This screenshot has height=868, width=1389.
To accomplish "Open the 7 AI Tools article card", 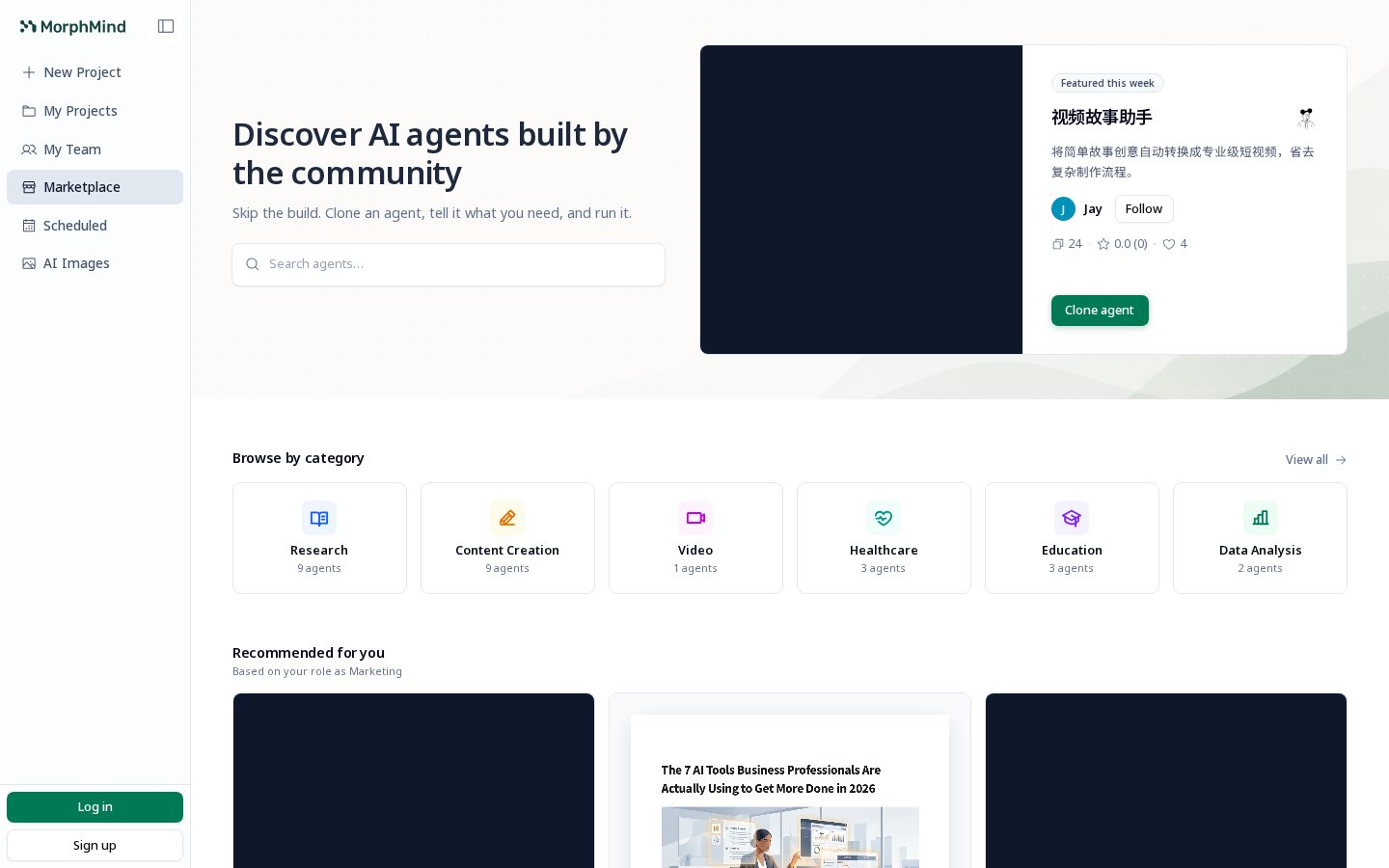I will 790,780.
